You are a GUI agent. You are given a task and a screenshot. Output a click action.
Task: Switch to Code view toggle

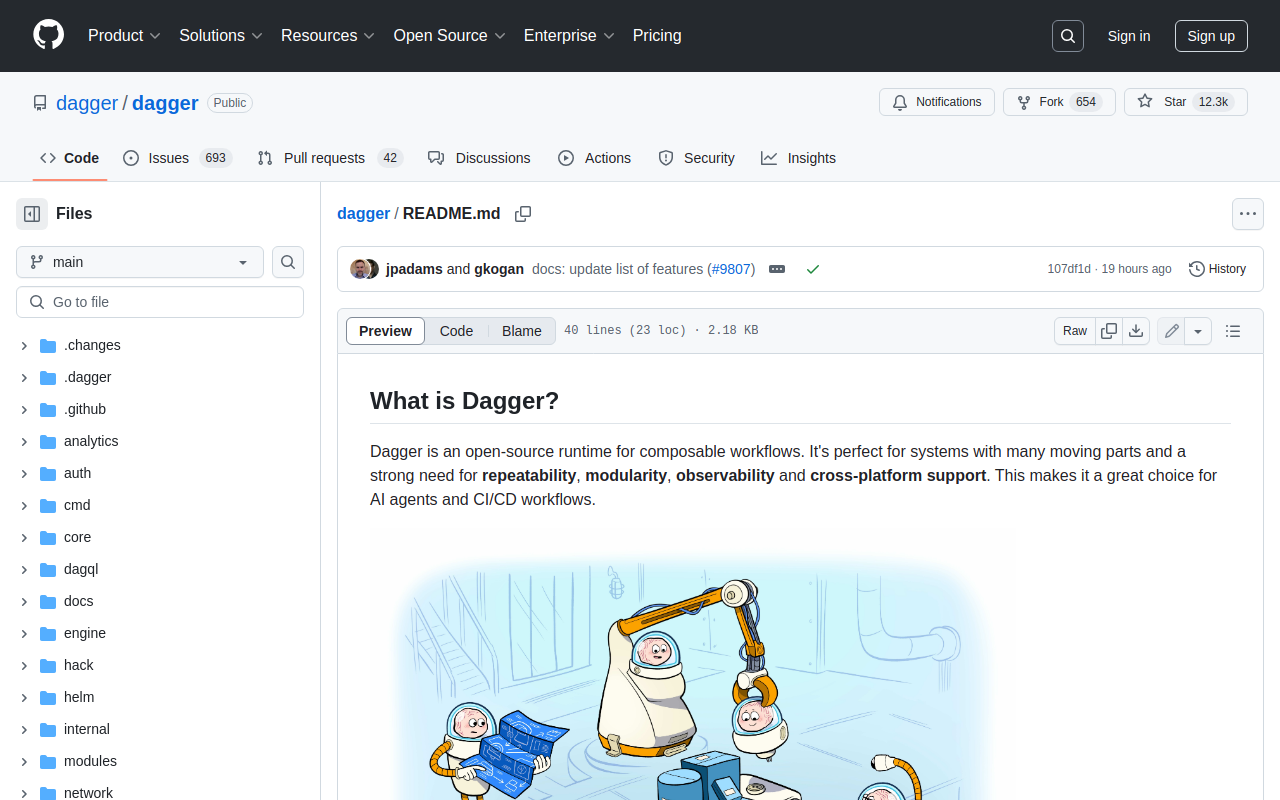click(x=456, y=331)
